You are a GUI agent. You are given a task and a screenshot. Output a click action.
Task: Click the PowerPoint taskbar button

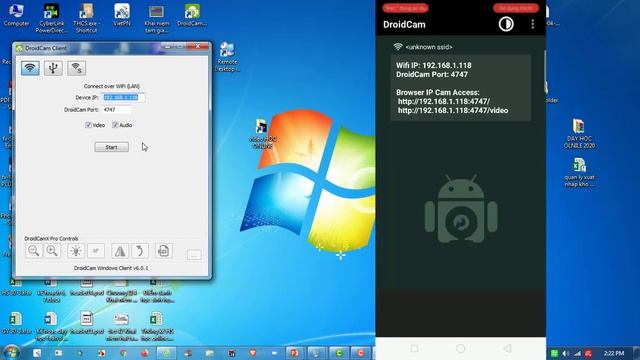[294, 353]
